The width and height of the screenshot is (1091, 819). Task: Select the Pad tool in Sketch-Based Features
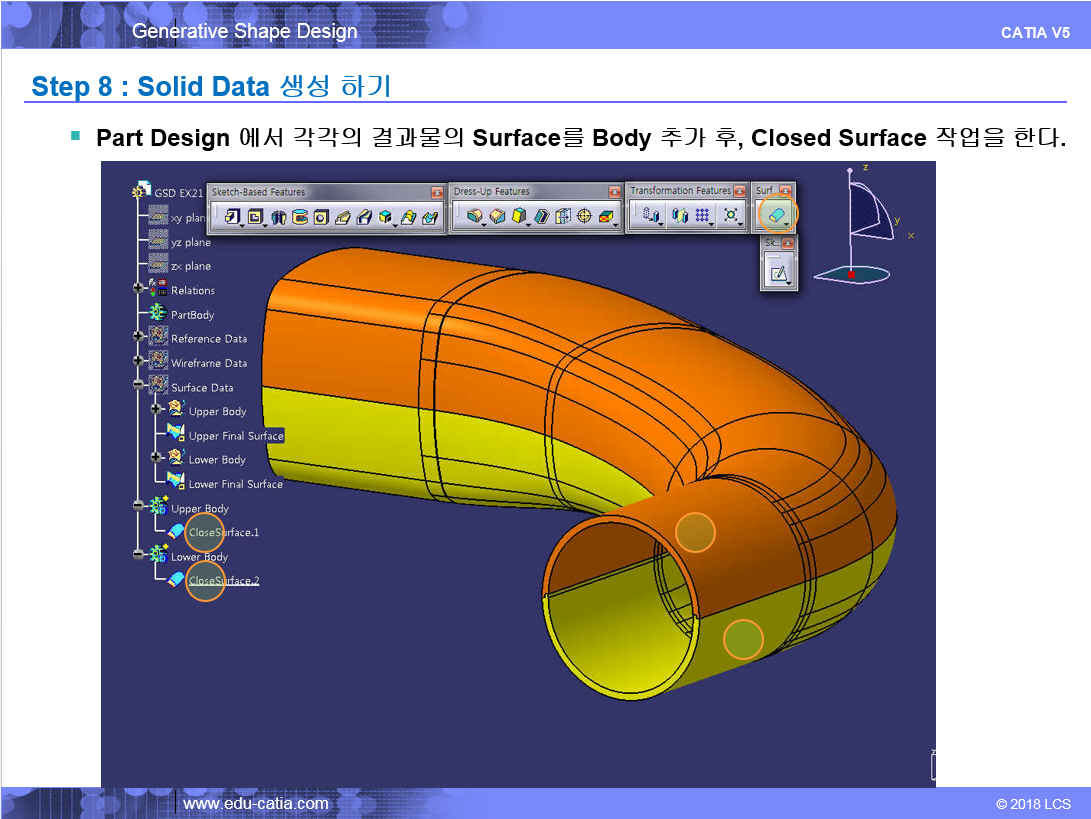(231, 216)
